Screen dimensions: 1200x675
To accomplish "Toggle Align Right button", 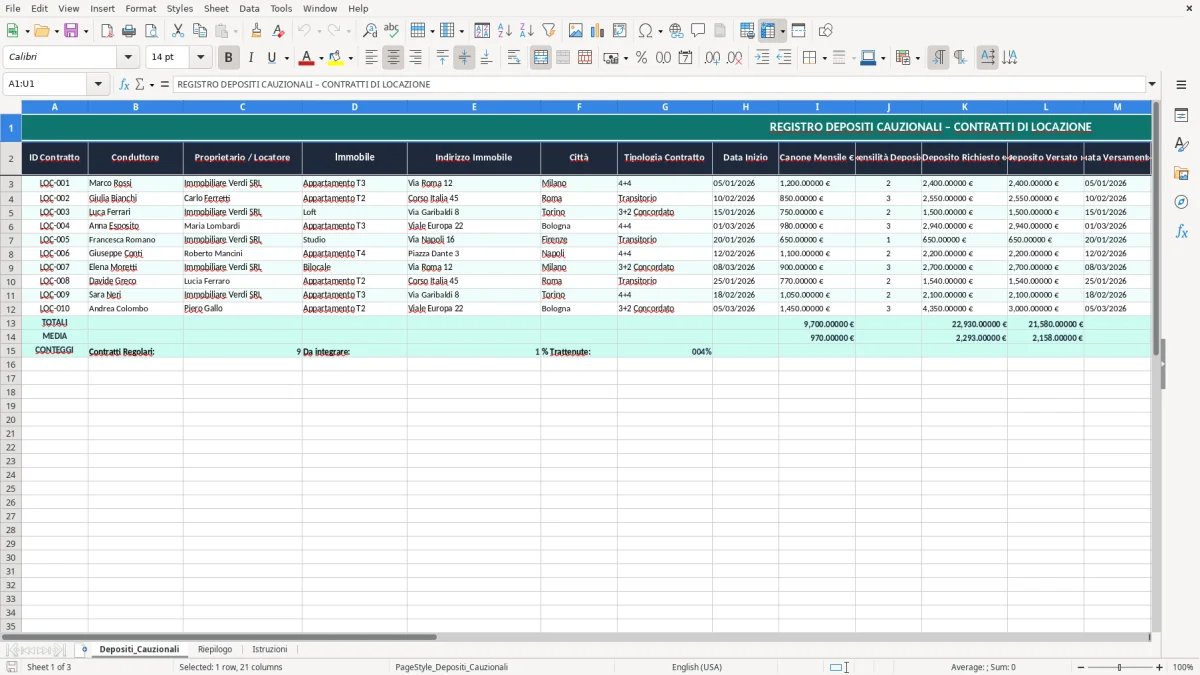I will [x=415, y=58].
